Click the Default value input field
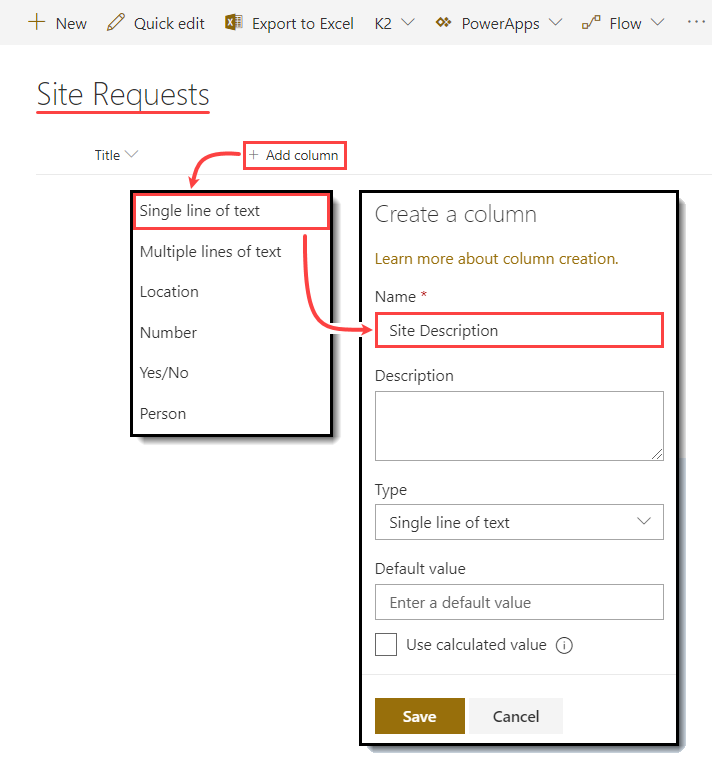This screenshot has width=712, height=771. (x=519, y=602)
